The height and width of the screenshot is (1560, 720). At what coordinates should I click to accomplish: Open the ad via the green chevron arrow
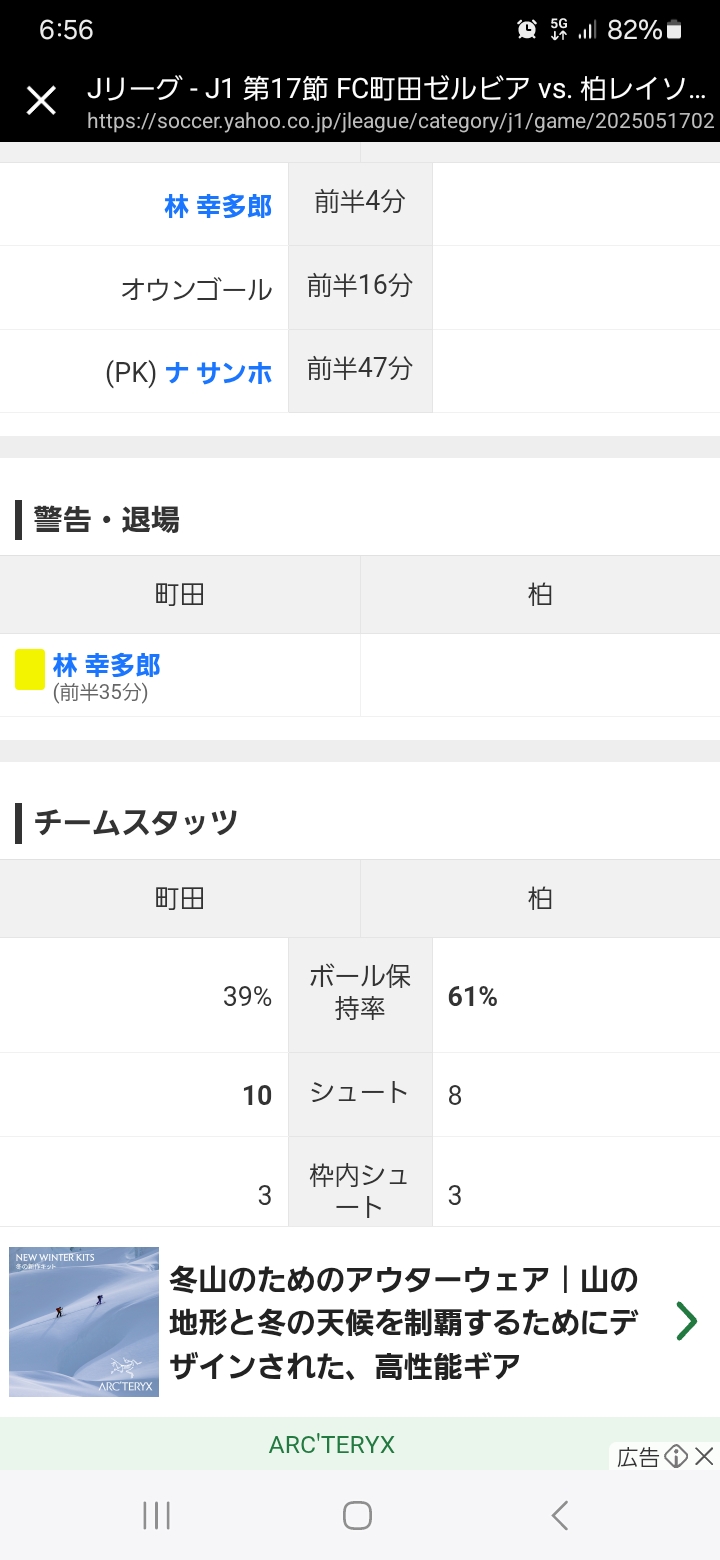686,1321
